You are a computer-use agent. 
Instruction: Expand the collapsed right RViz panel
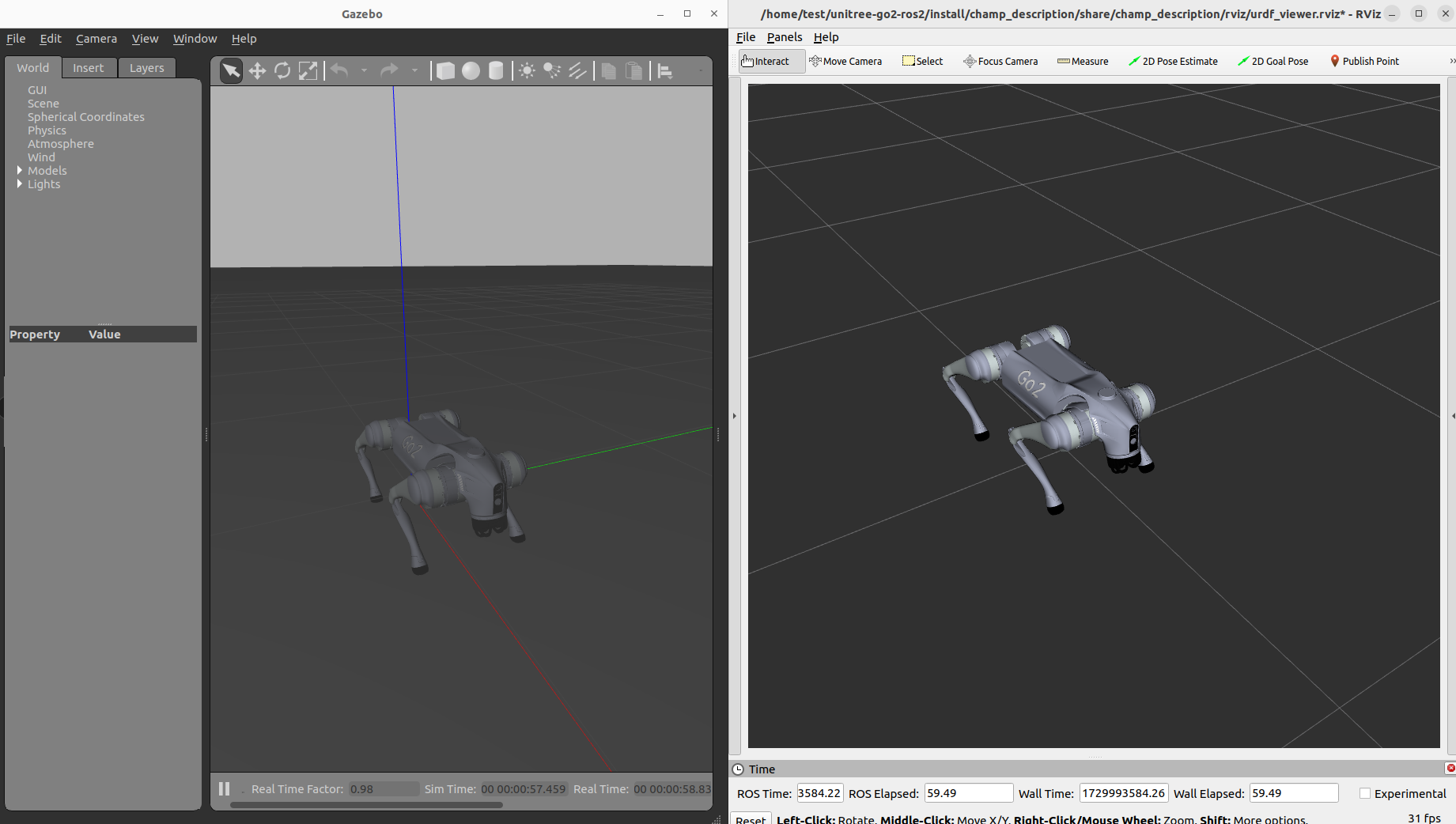pos(1453,415)
